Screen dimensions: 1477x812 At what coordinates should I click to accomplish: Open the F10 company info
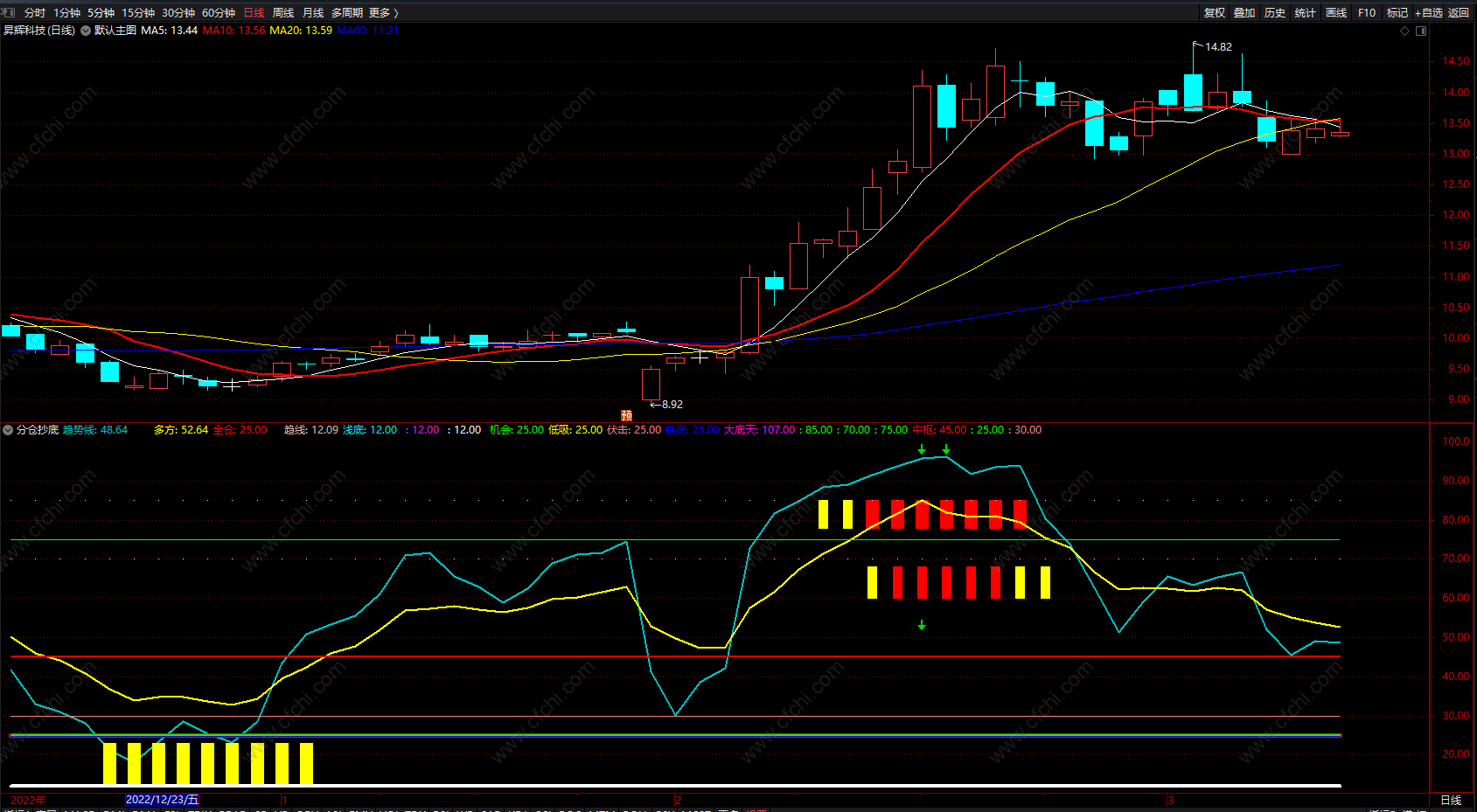tap(1367, 13)
